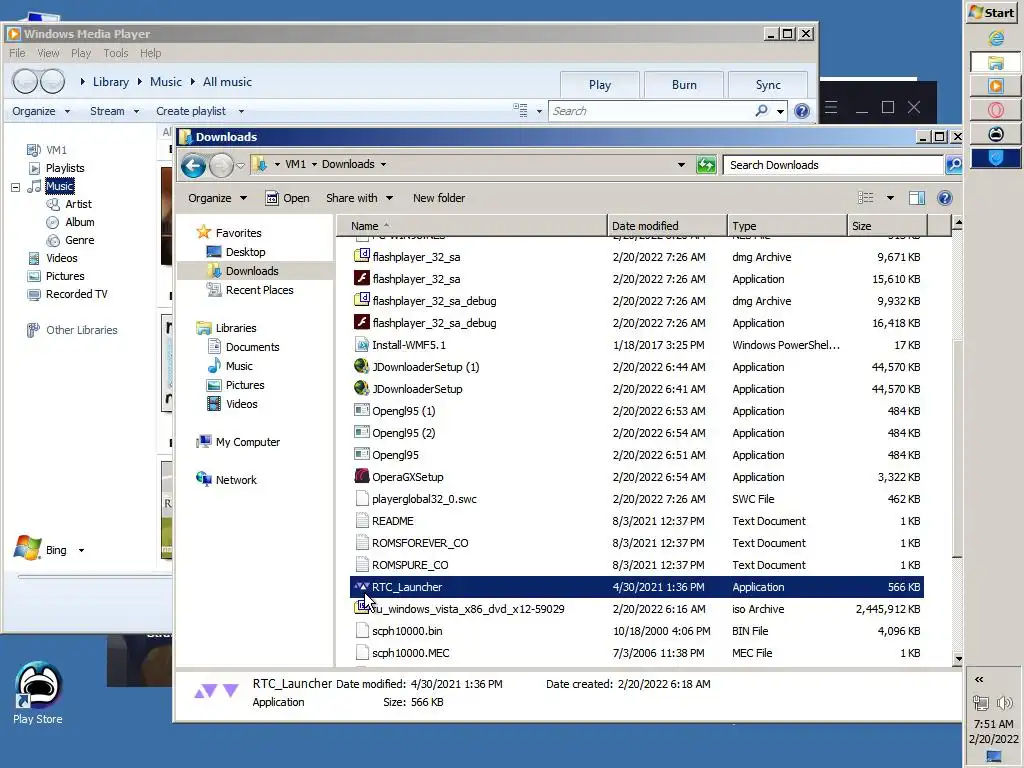Screen dimensions: 1024x768
Task: Open Play Store desktop shortcut
Action: coord(38,693)
